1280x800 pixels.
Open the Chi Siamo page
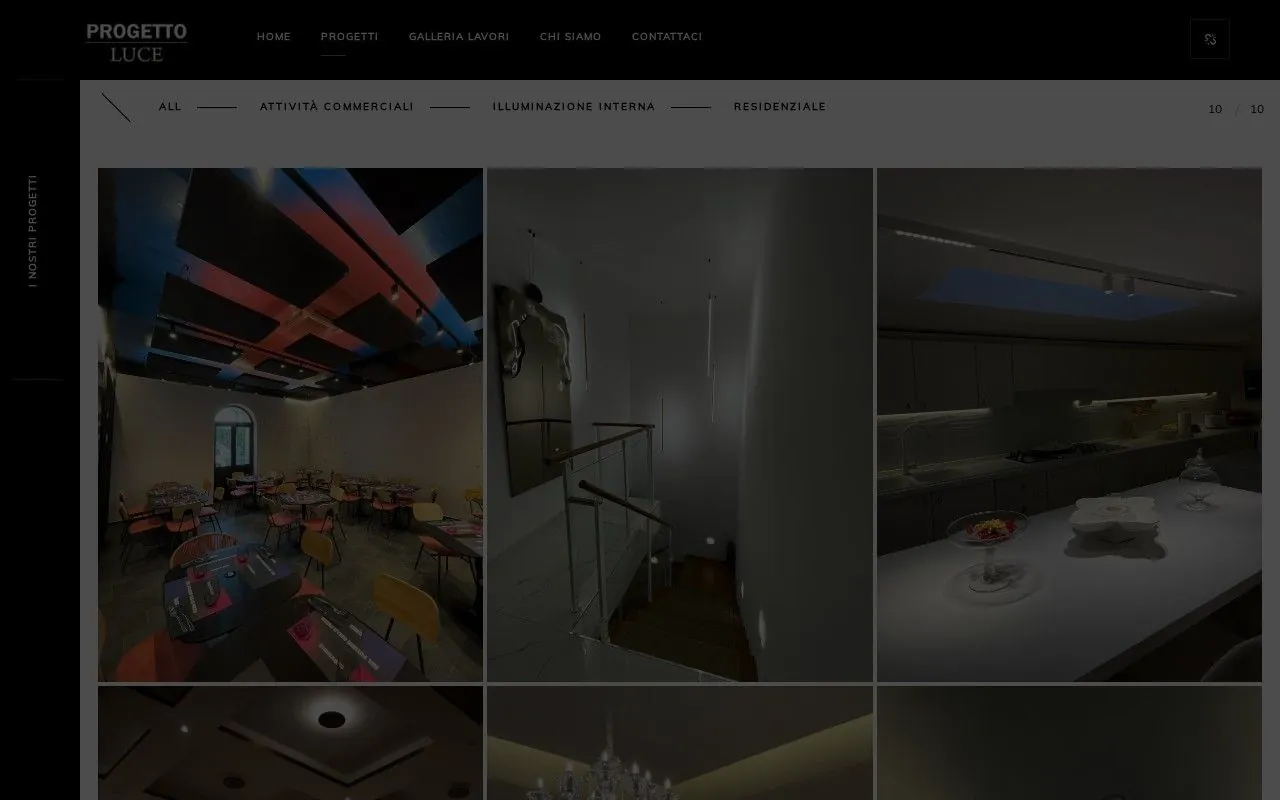click(570, 37)
